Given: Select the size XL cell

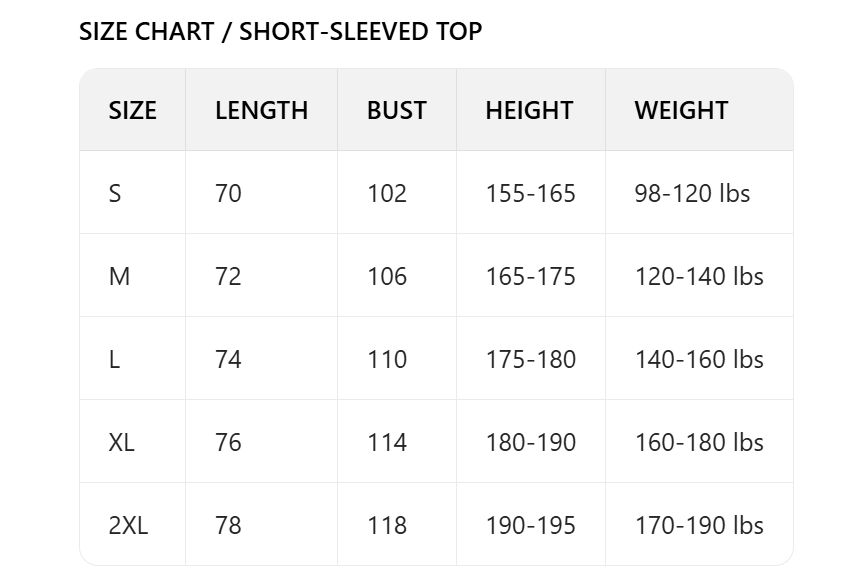Looking at the screenshot, I should click(121, 442).
